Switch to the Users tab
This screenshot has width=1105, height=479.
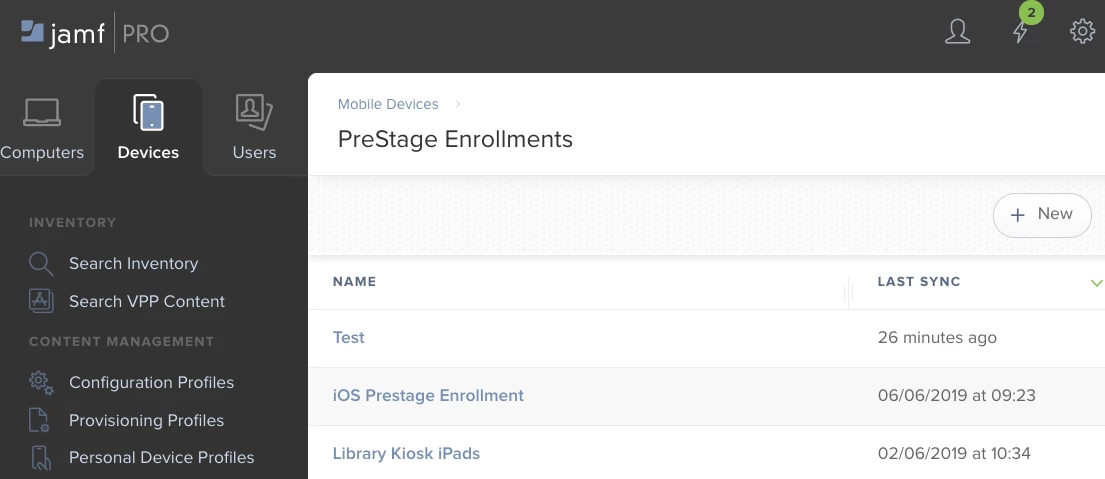pyautogui.click(x=254, y=128)
